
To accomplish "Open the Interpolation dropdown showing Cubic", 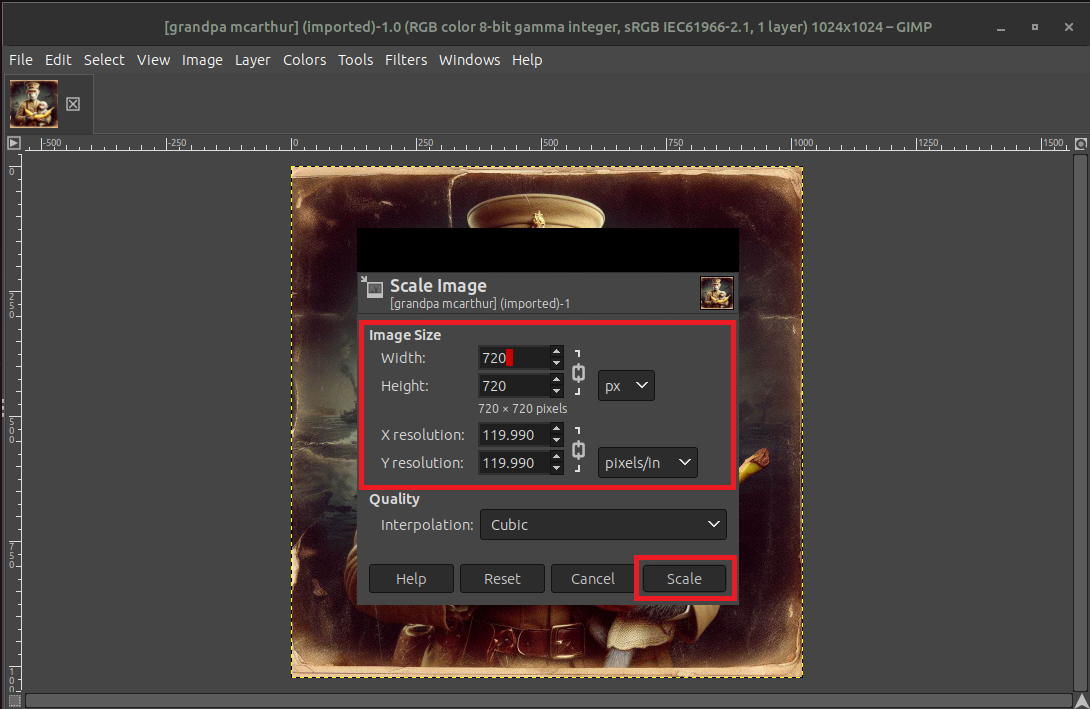I will (603, 524).
